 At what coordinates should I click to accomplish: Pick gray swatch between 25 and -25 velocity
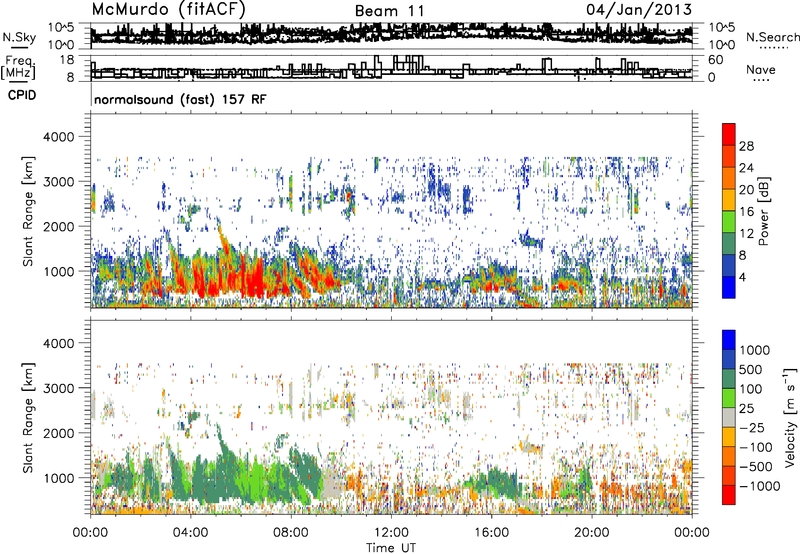click(729, 417)
